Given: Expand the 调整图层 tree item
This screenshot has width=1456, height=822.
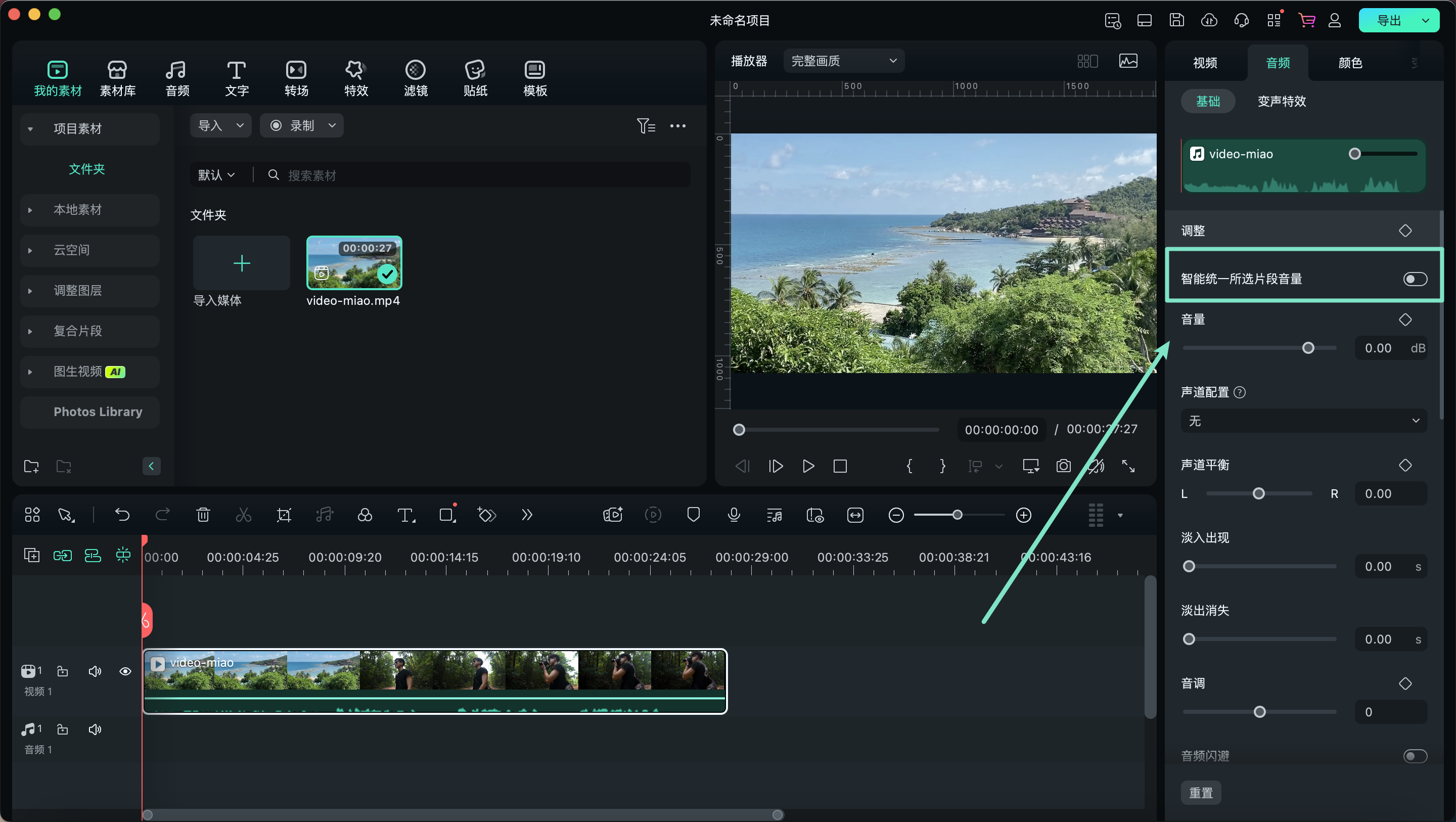Looking at the screenshot, I should [30, 291].
